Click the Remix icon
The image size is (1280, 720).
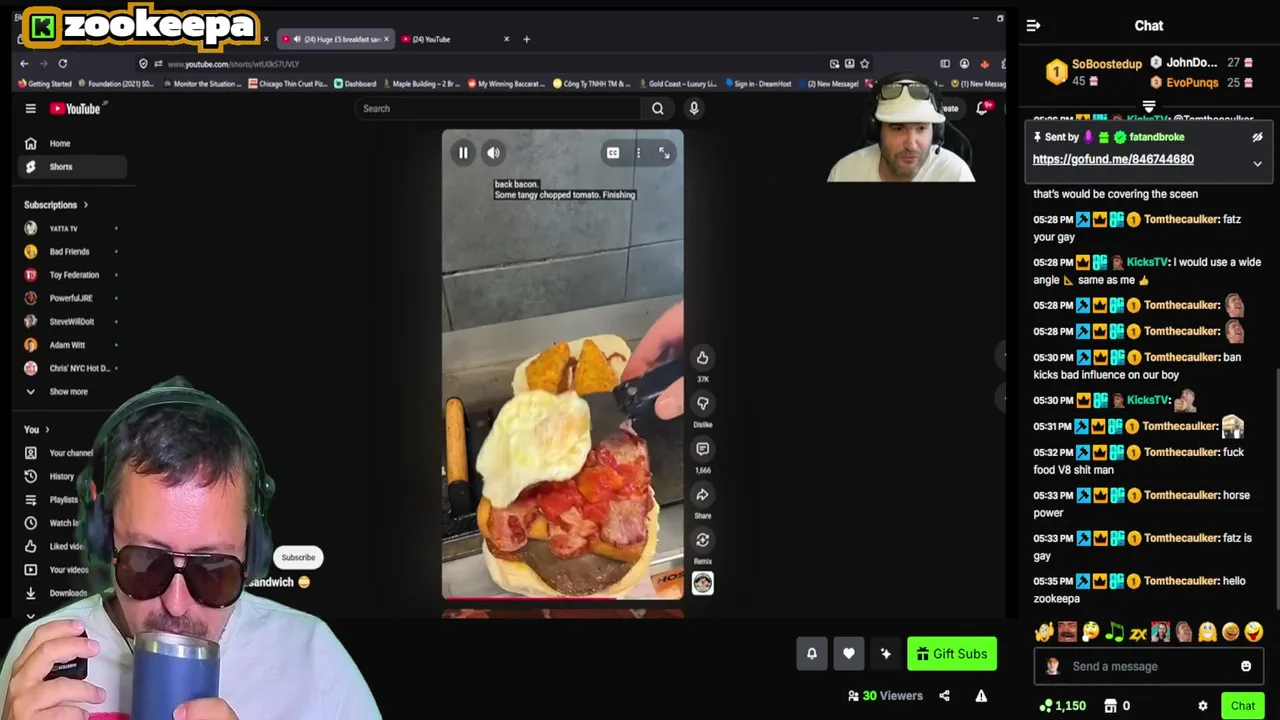tap(702, 541)
